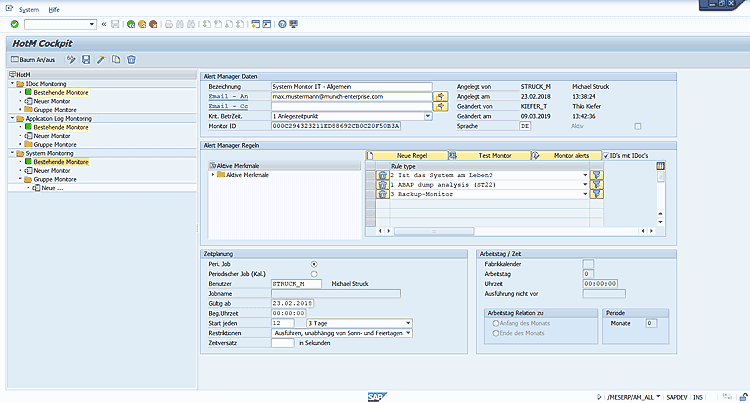Delete the 'Ist das System am Leben?' rule
The height and width of the screenshot is (403, 750).
[x=382, y=175]
